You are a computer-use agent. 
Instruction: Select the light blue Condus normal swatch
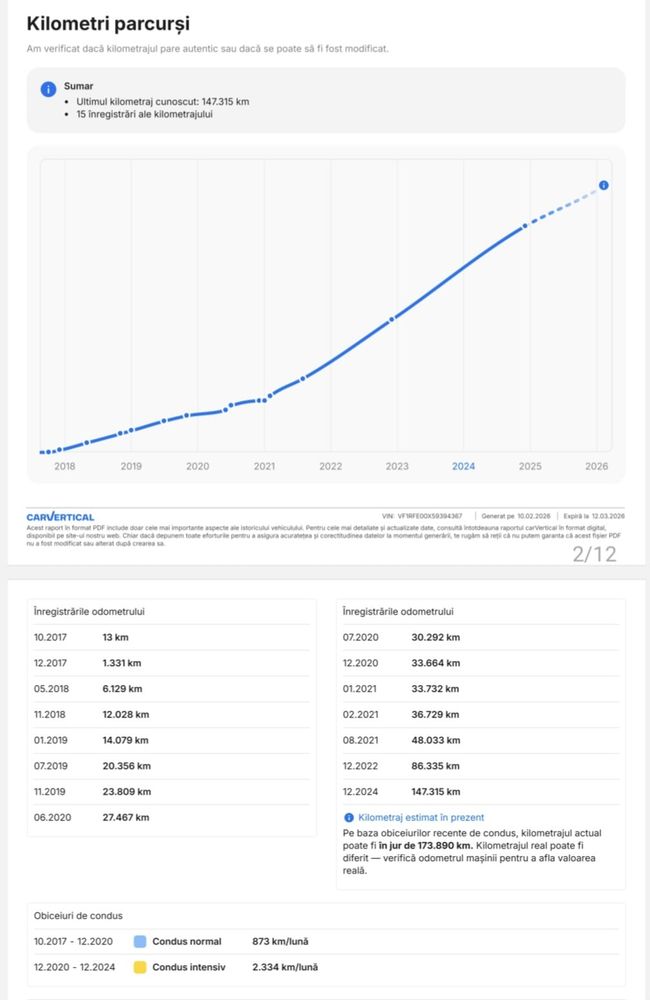click(x=140, y=941)
